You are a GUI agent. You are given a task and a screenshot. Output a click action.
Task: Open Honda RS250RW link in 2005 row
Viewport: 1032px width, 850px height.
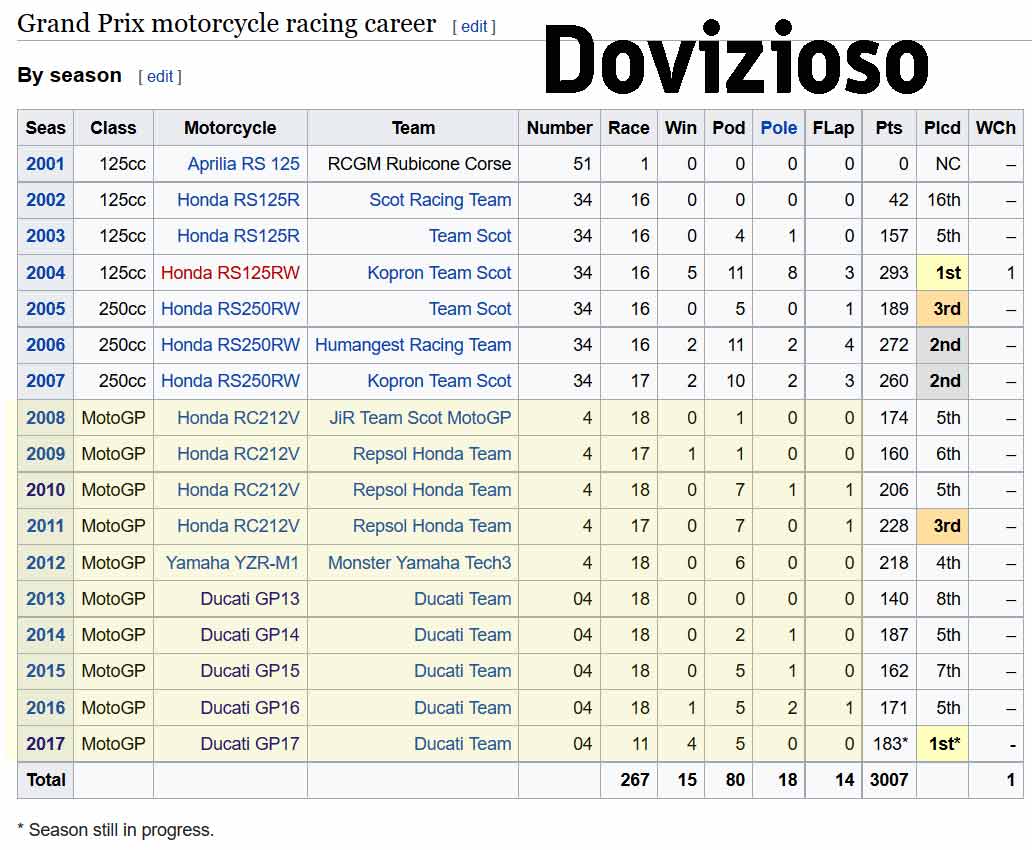pyautogui.click(x=230, y=309)
